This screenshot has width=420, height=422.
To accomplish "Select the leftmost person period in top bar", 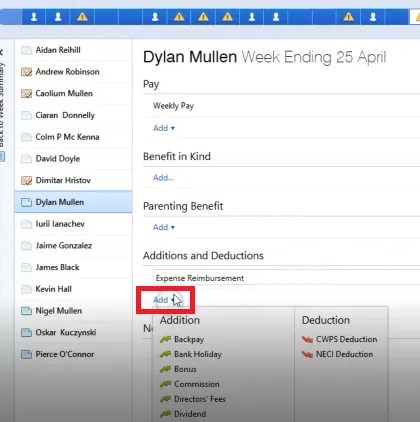I will click(34, 17).
